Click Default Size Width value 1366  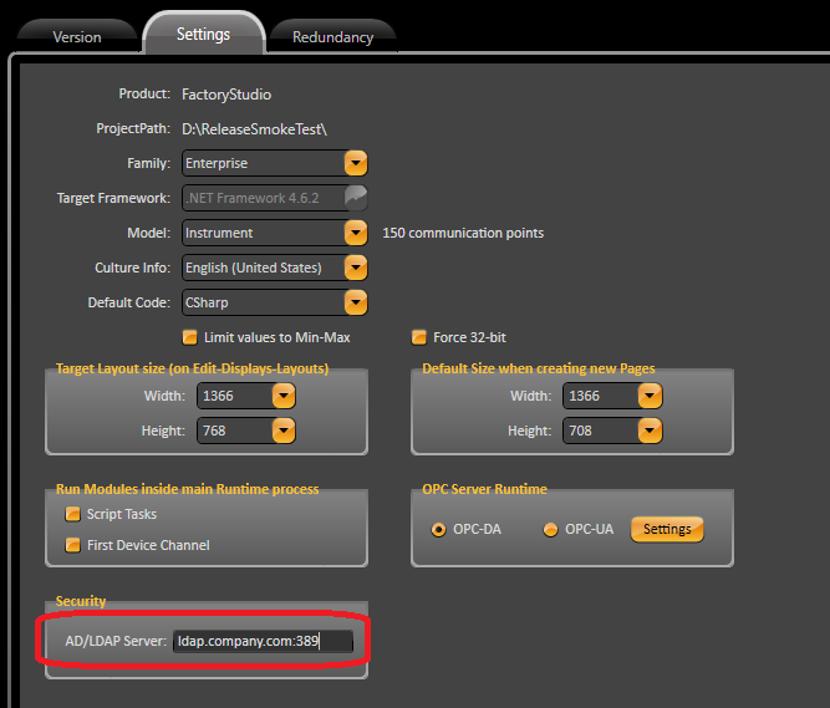pyautogui.click(x=584, y=396)
